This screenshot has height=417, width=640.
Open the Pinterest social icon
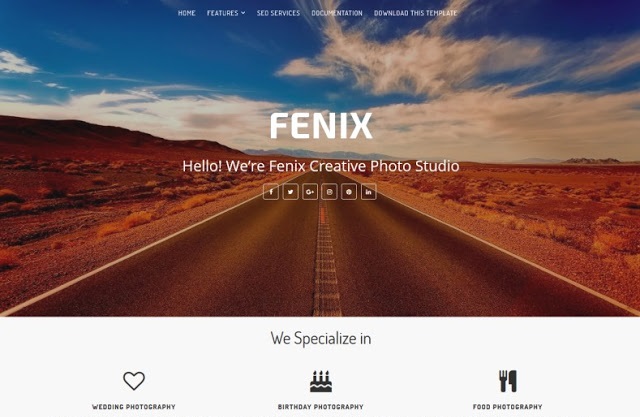pos(349,192)
